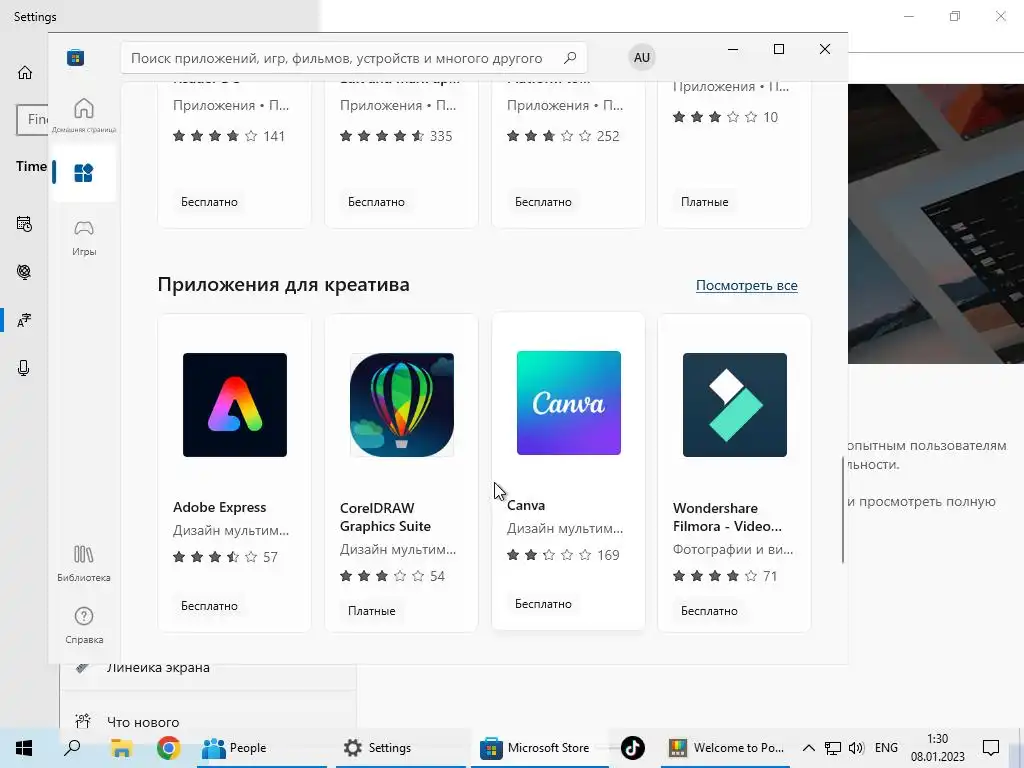
Task: Open the volume speaker tray icon
Action: coord(856,748)
